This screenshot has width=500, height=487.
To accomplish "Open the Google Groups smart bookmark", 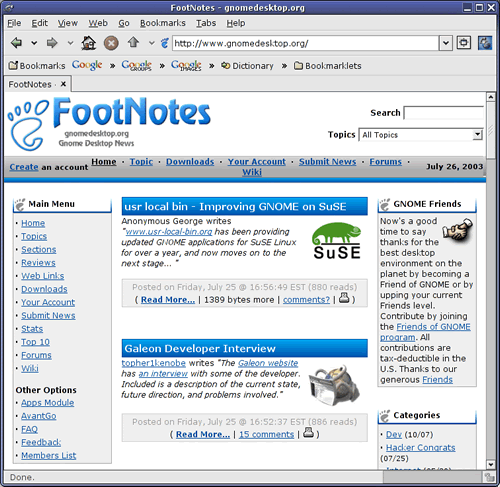I will pyautogui.click(x=137, y=65).
